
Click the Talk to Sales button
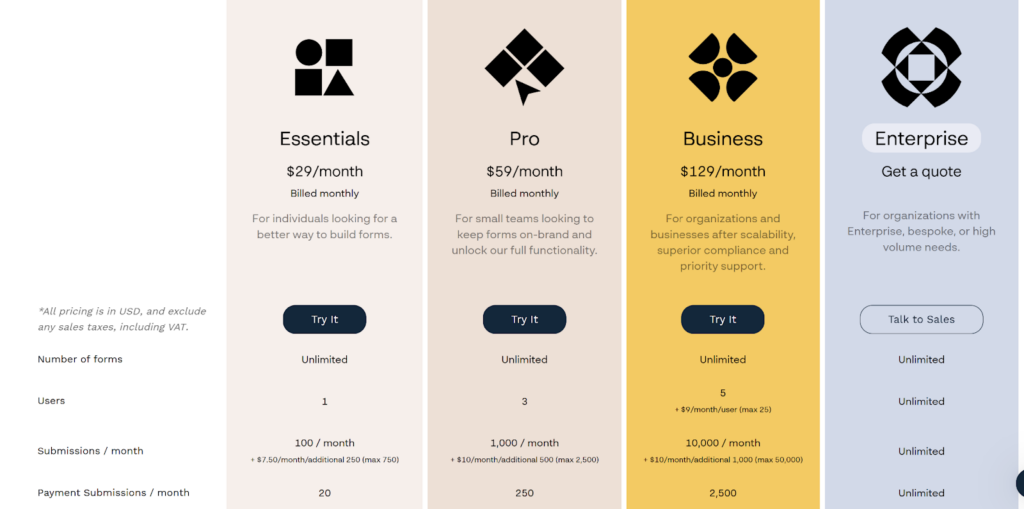[921, 320]
